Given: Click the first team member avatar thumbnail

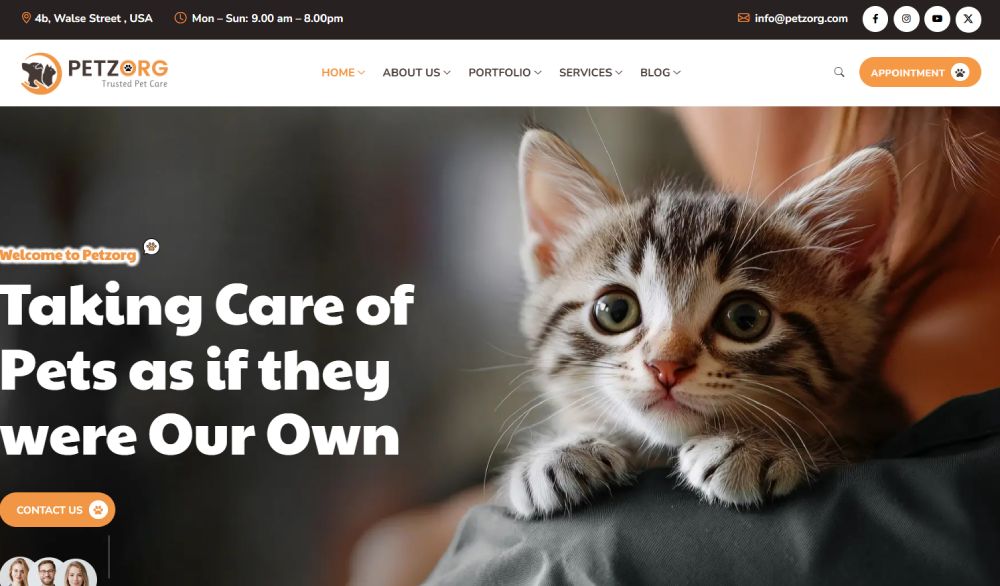Looking at the screenshot, I should tap(17, 572).
